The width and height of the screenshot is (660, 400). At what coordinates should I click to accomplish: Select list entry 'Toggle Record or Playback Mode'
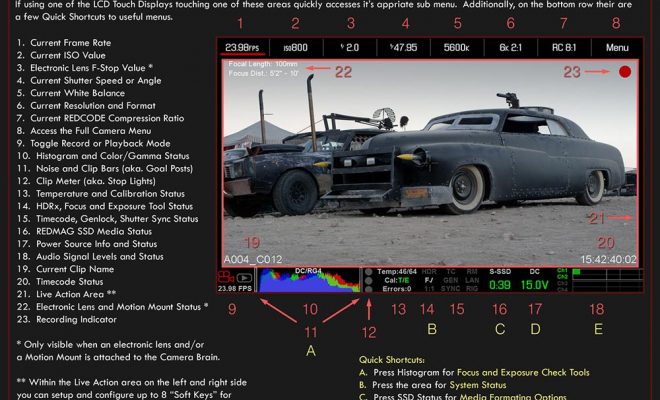(100, 144)
